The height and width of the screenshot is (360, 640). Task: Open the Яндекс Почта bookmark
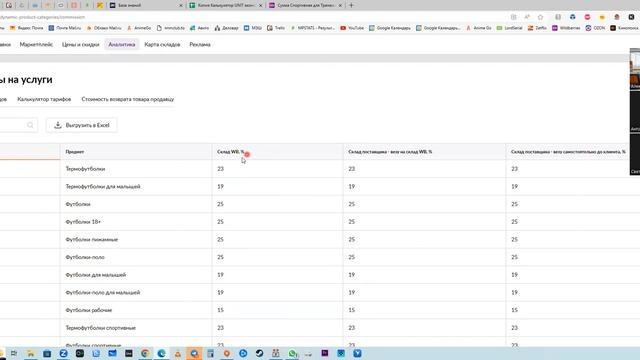click(27, 28)
